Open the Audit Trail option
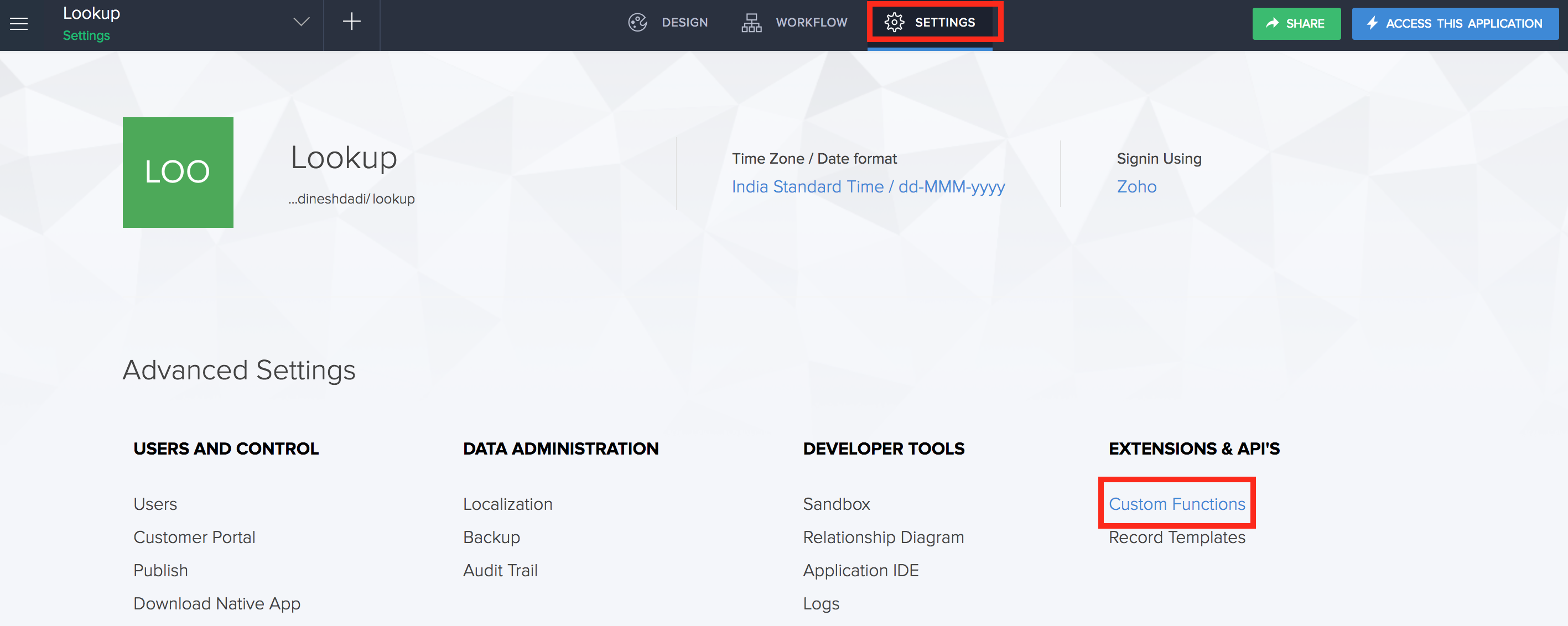Viewport: 1568px width, 626px height. click(x=500, y=570)
